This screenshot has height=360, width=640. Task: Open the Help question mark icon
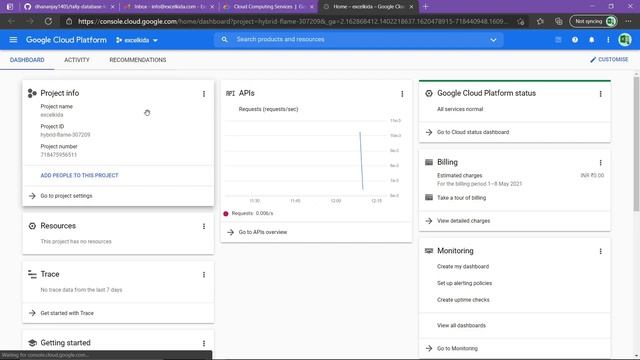click(575, 40)
